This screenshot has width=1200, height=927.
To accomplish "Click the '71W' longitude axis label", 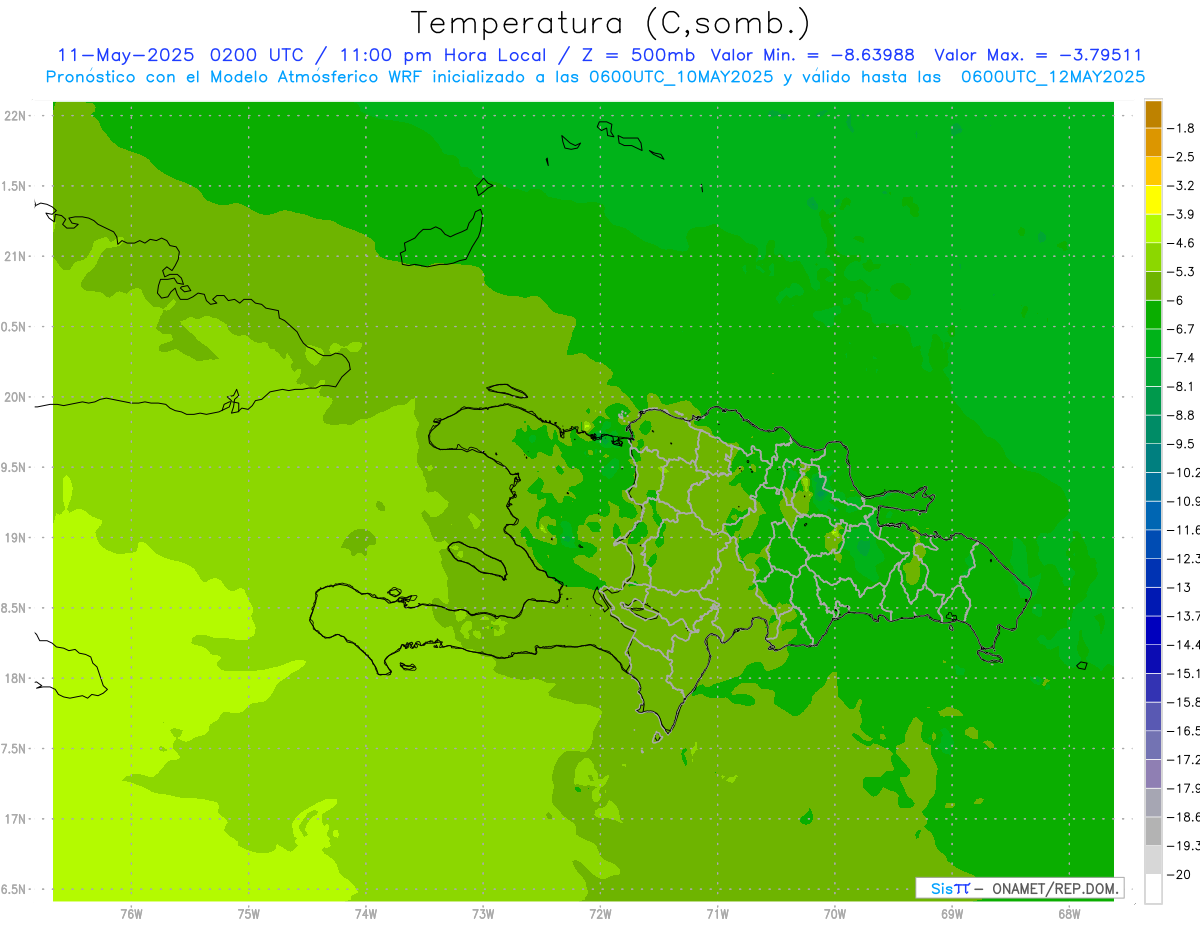I will 717,914.
